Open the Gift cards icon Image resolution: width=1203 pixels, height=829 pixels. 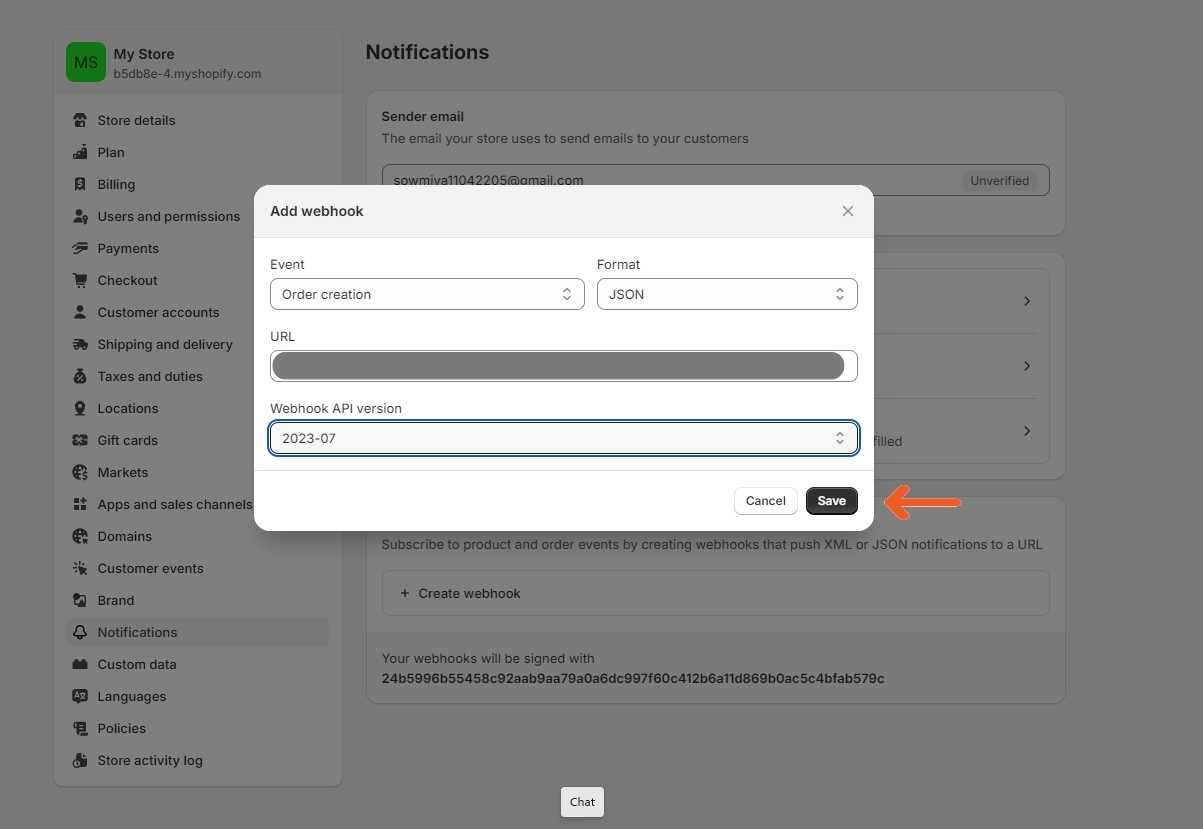coord(80,440)
